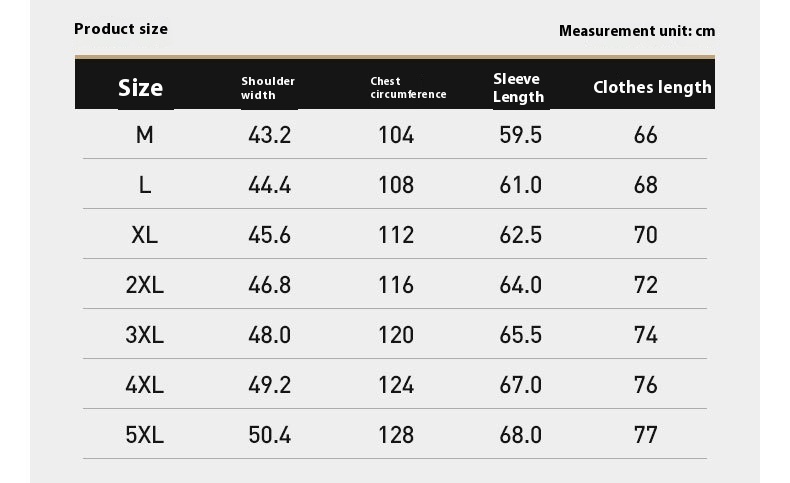Click clothes length value 77
This screenshot has width=790, height=483.
tap(645, 435)
